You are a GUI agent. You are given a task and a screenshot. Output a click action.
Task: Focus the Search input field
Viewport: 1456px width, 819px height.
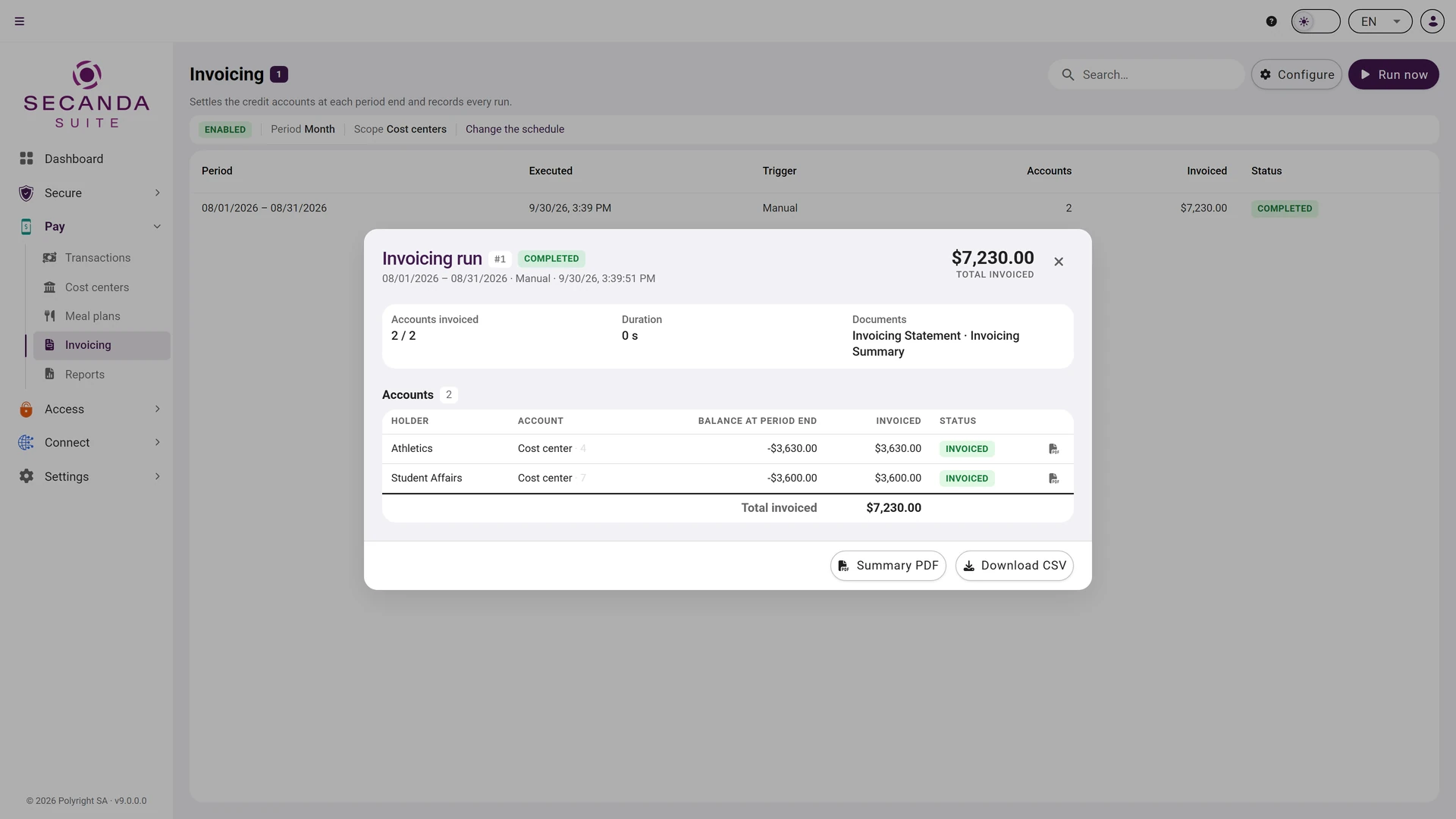[1146, 74]
